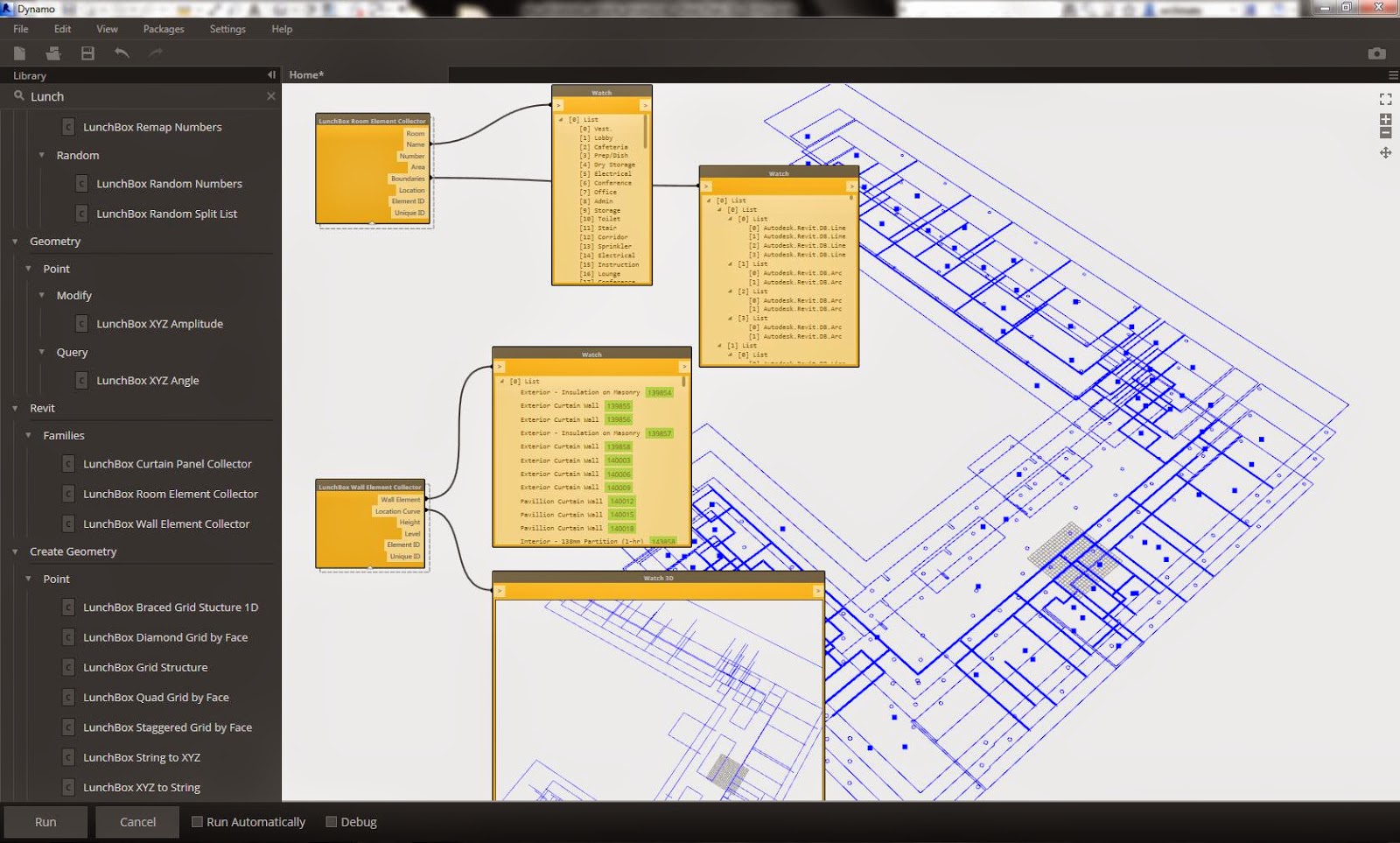
Task: Open a new Dynamo file
Action: point(19,53)
